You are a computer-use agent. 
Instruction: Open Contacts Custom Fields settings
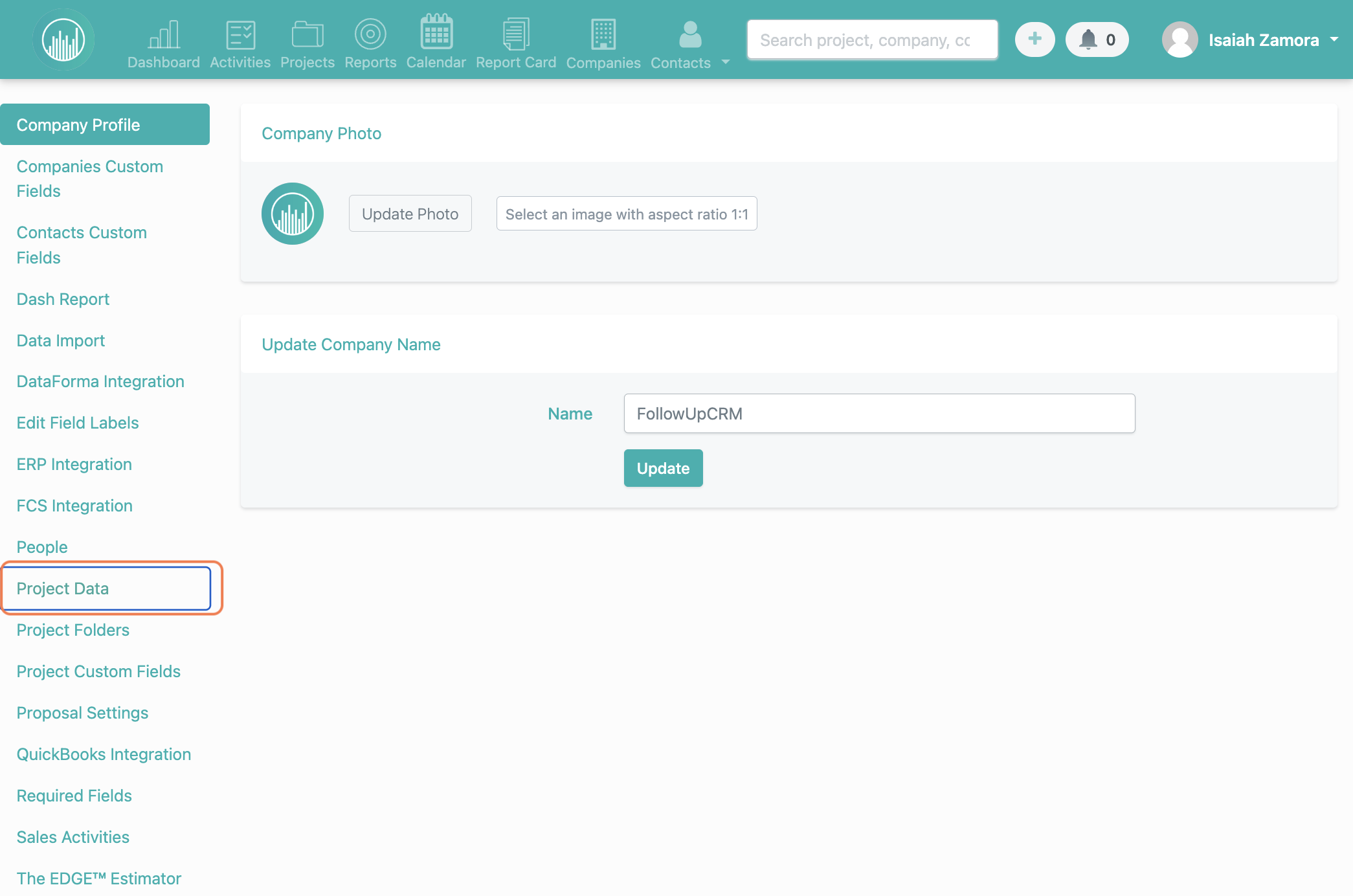(82, 245)
